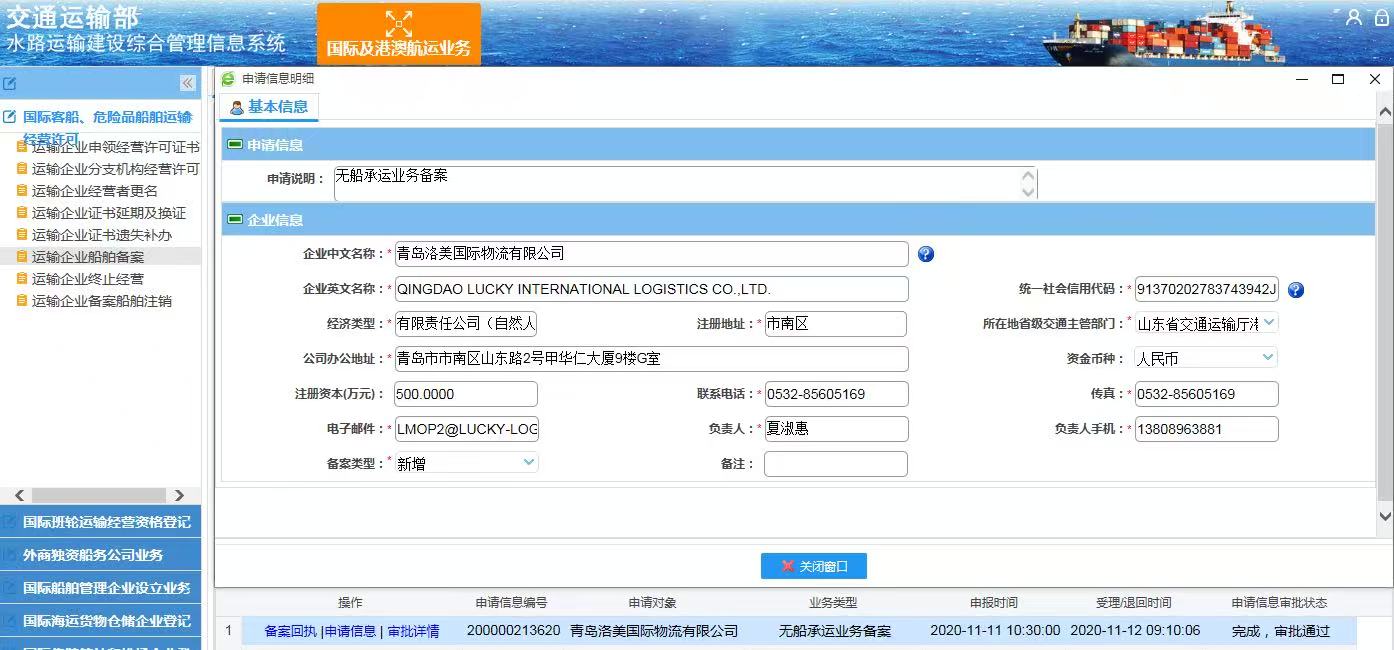
Task: Focus the 企业英文名称 input field
Action: click(x=652, y=289)
